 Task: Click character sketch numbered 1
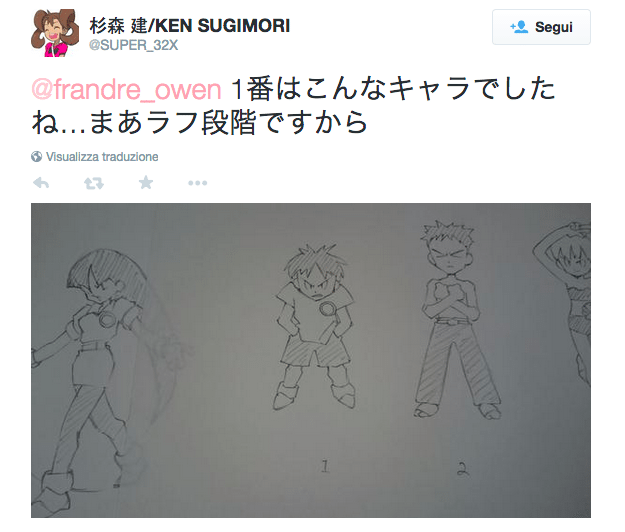pyautogui.click(x=314, y=327)
